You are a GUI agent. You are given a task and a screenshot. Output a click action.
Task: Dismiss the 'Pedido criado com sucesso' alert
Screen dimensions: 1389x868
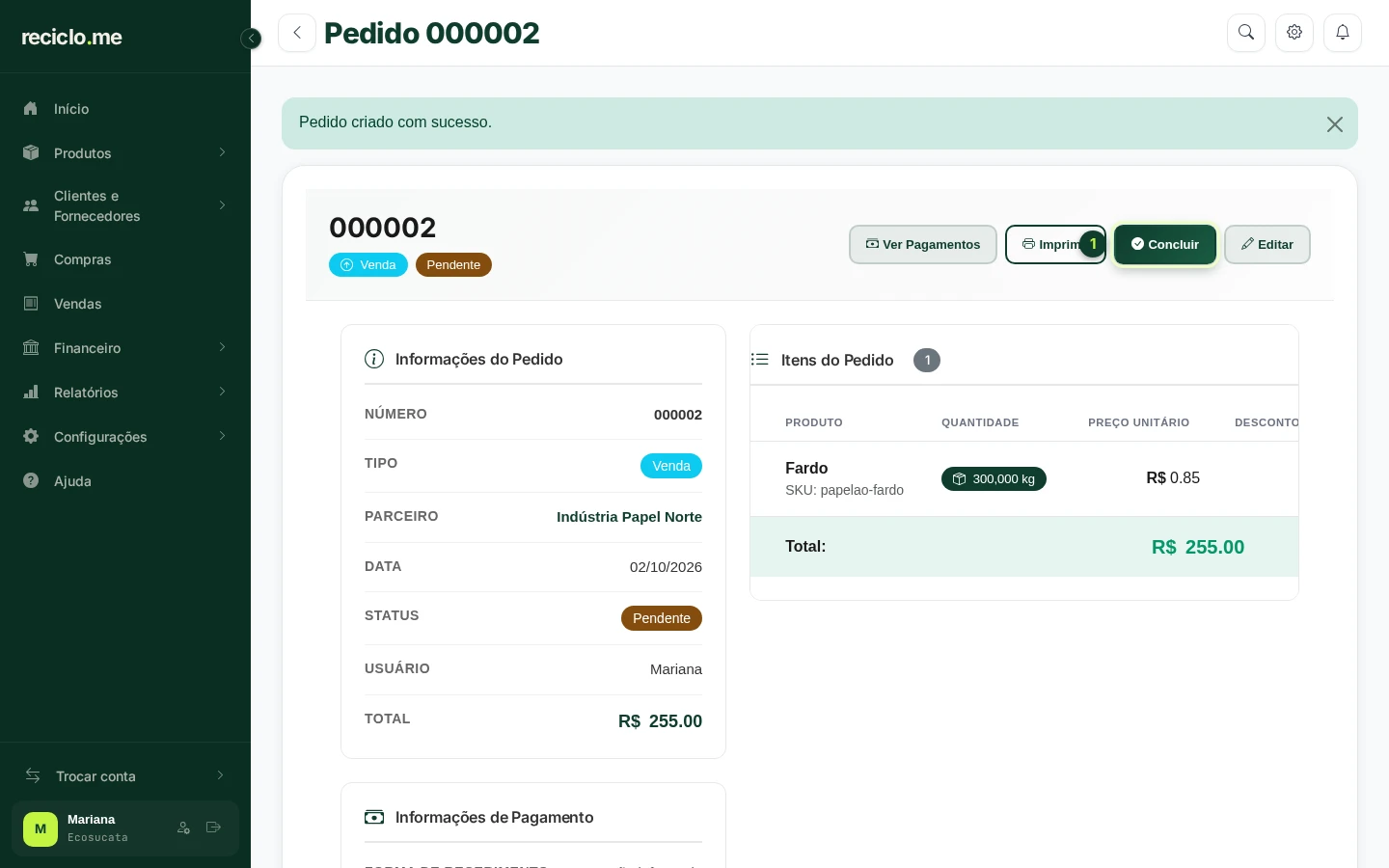pyautogui.click(x=1335, y=124)
